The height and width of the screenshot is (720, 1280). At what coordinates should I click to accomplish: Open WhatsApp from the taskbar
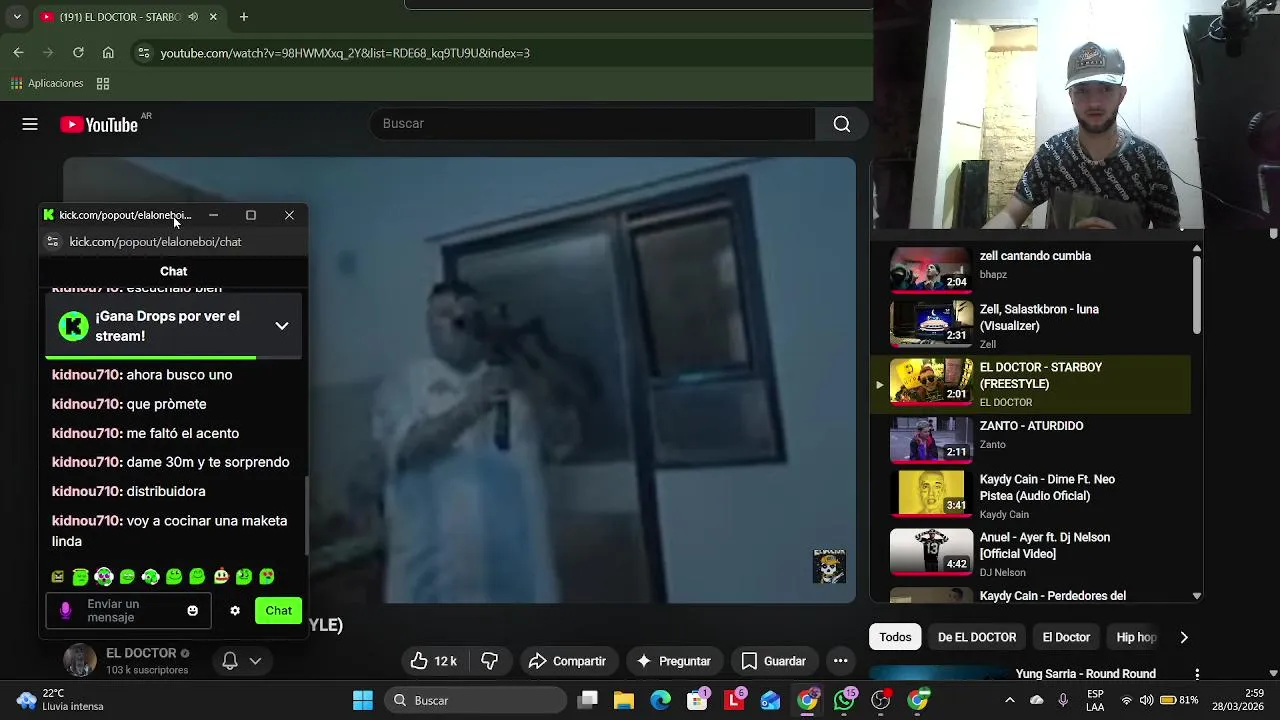[844, 700]
